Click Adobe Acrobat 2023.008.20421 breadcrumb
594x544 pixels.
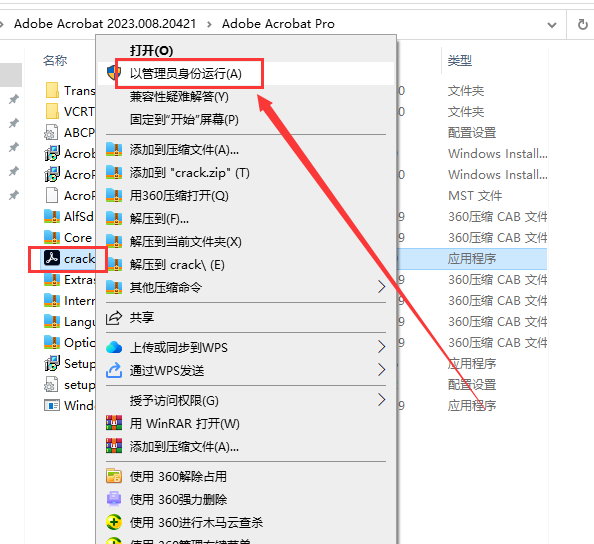point(105,24)
